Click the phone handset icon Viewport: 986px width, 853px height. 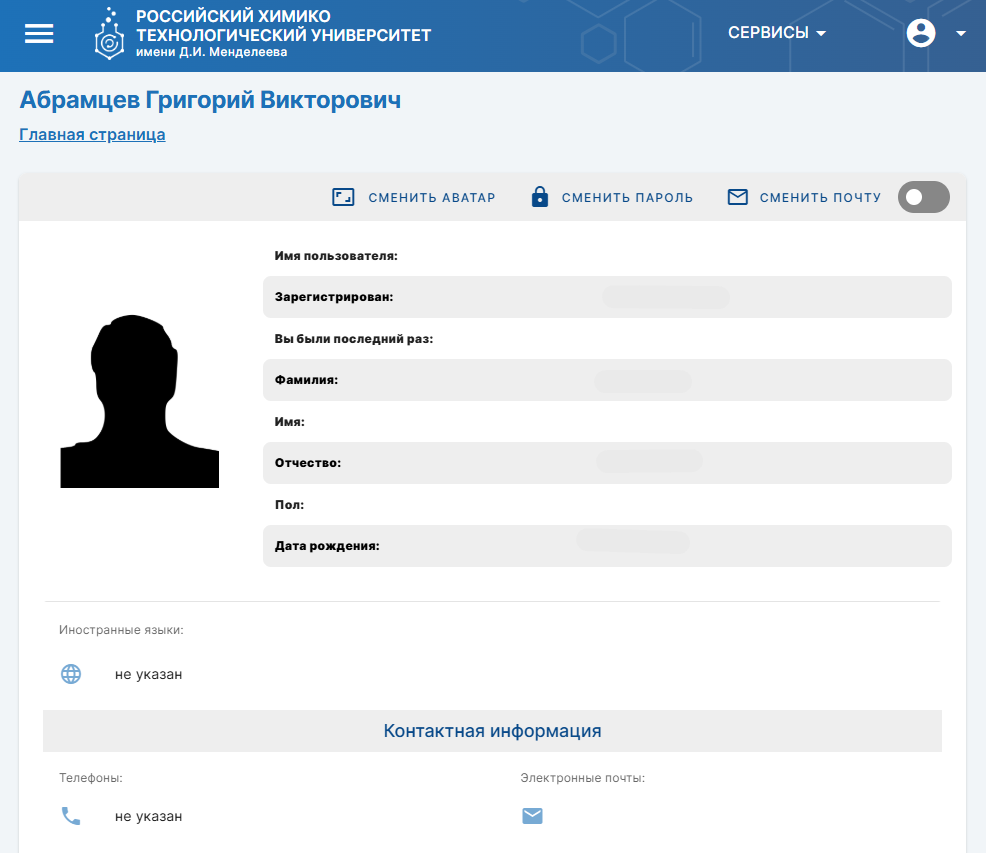tap(71, 816)
